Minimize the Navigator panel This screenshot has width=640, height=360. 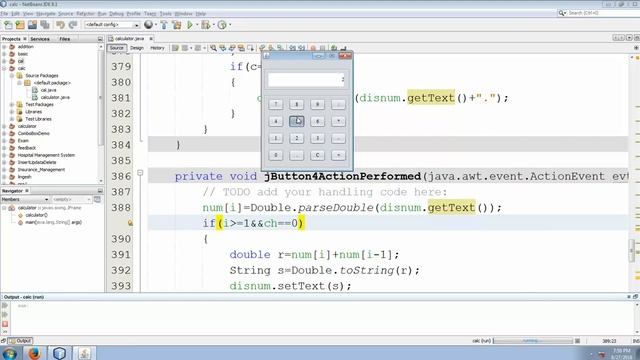[x=100, y=191]
